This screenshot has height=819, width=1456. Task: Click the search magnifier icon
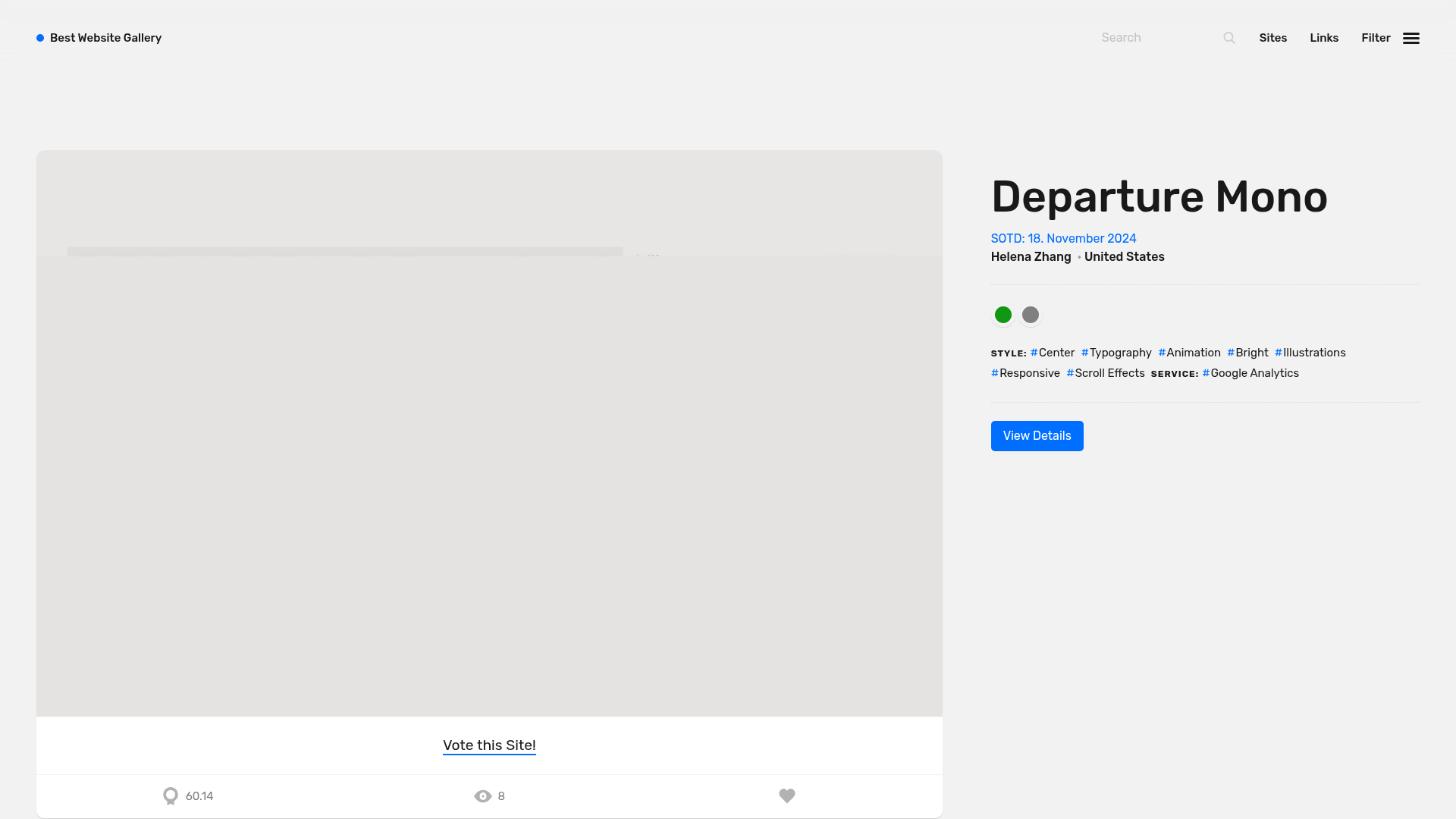(x=1229, y=38)
